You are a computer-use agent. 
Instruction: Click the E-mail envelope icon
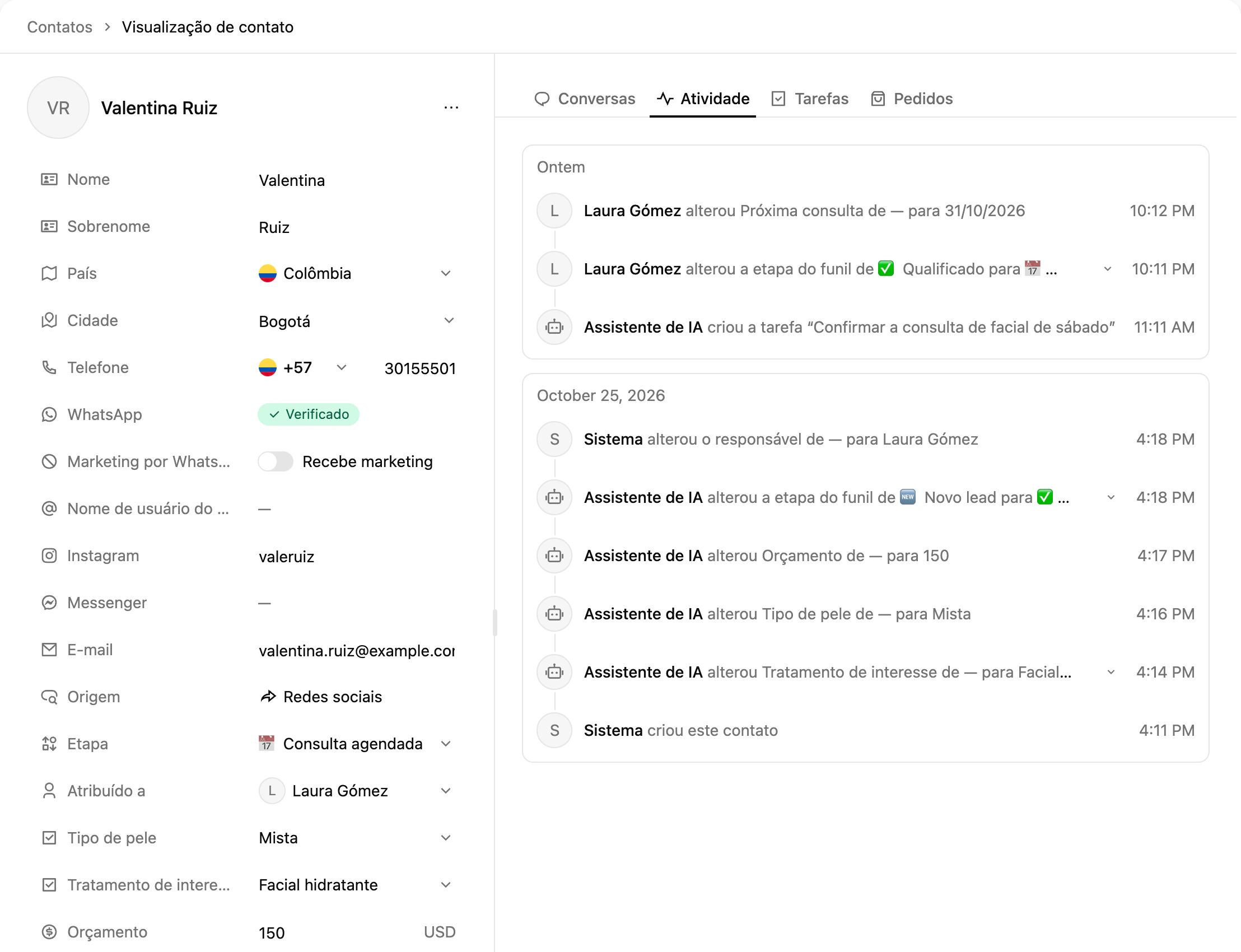(49, 650)
